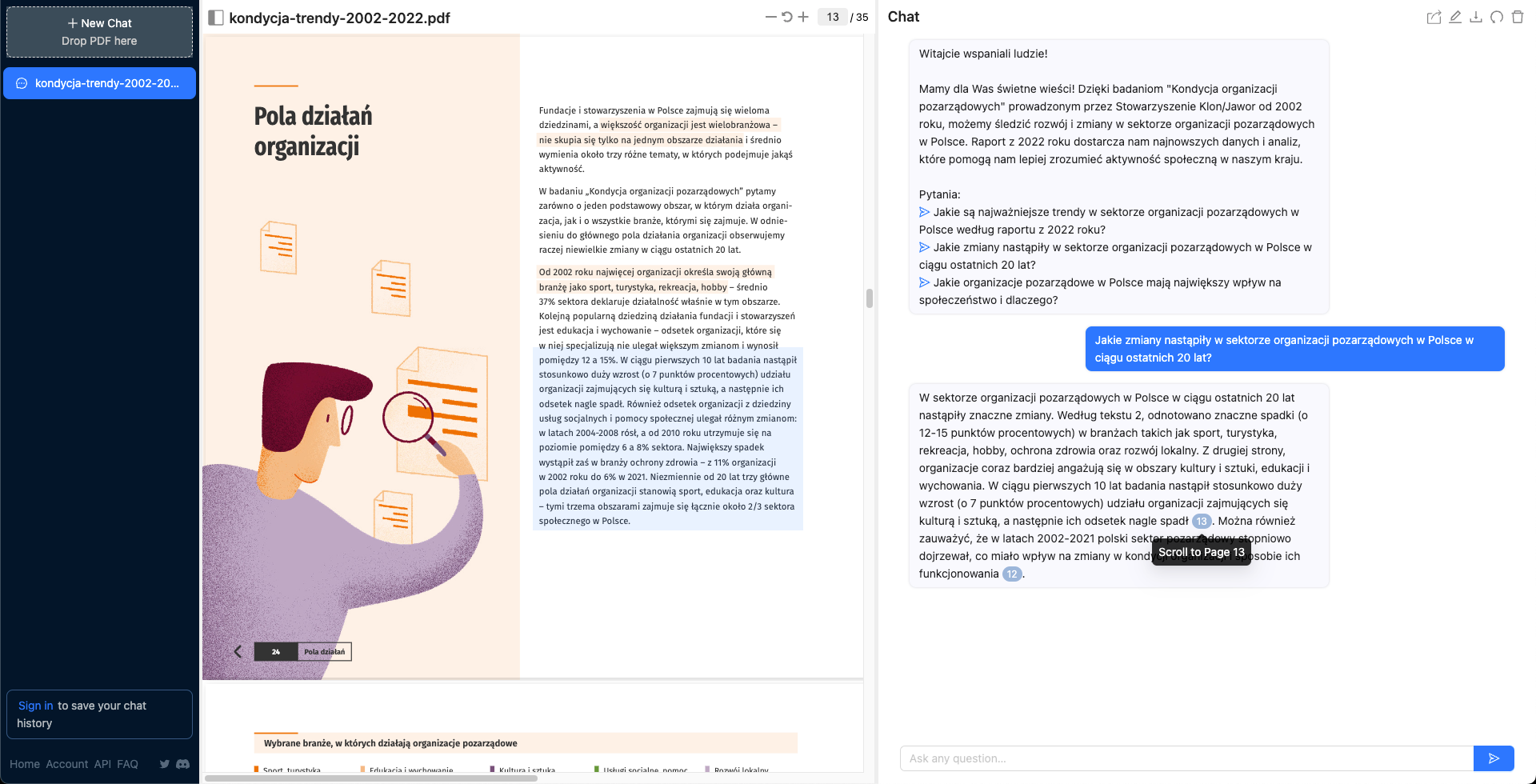Zoom out the PDF with the minus icon

[x=770, y=17]
